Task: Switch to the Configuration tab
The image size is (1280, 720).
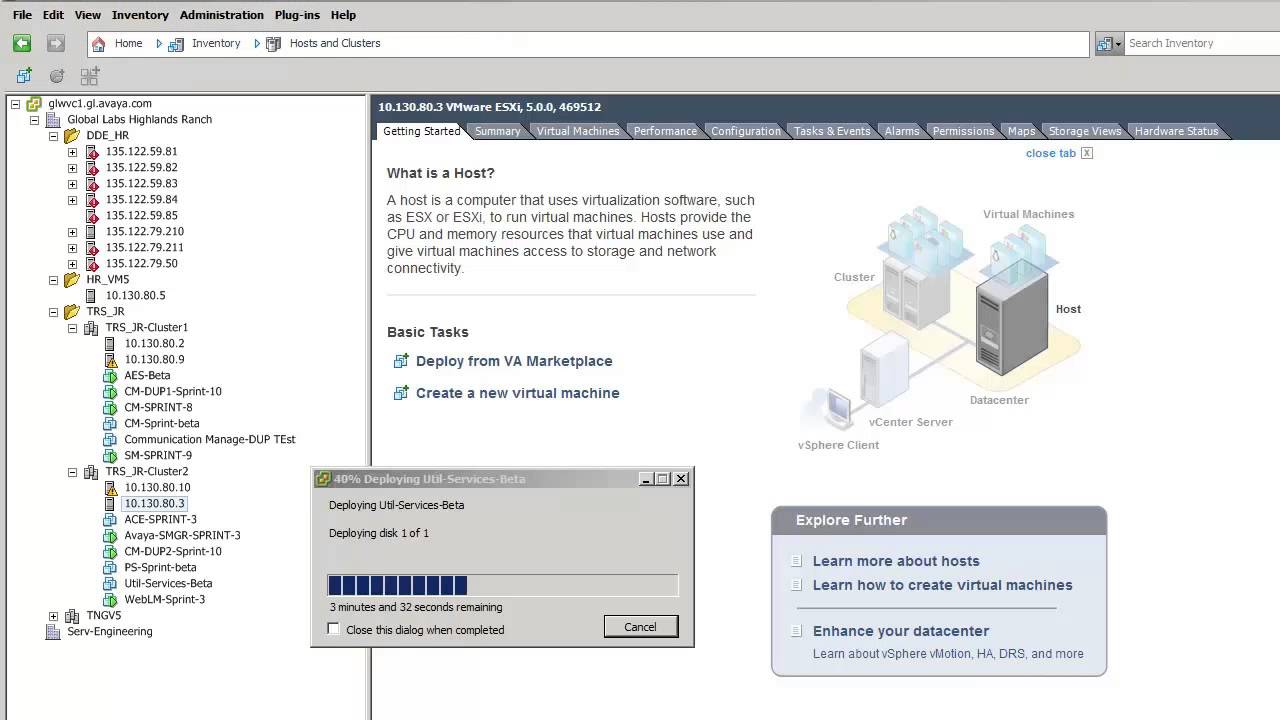Action: click(746, 131)
